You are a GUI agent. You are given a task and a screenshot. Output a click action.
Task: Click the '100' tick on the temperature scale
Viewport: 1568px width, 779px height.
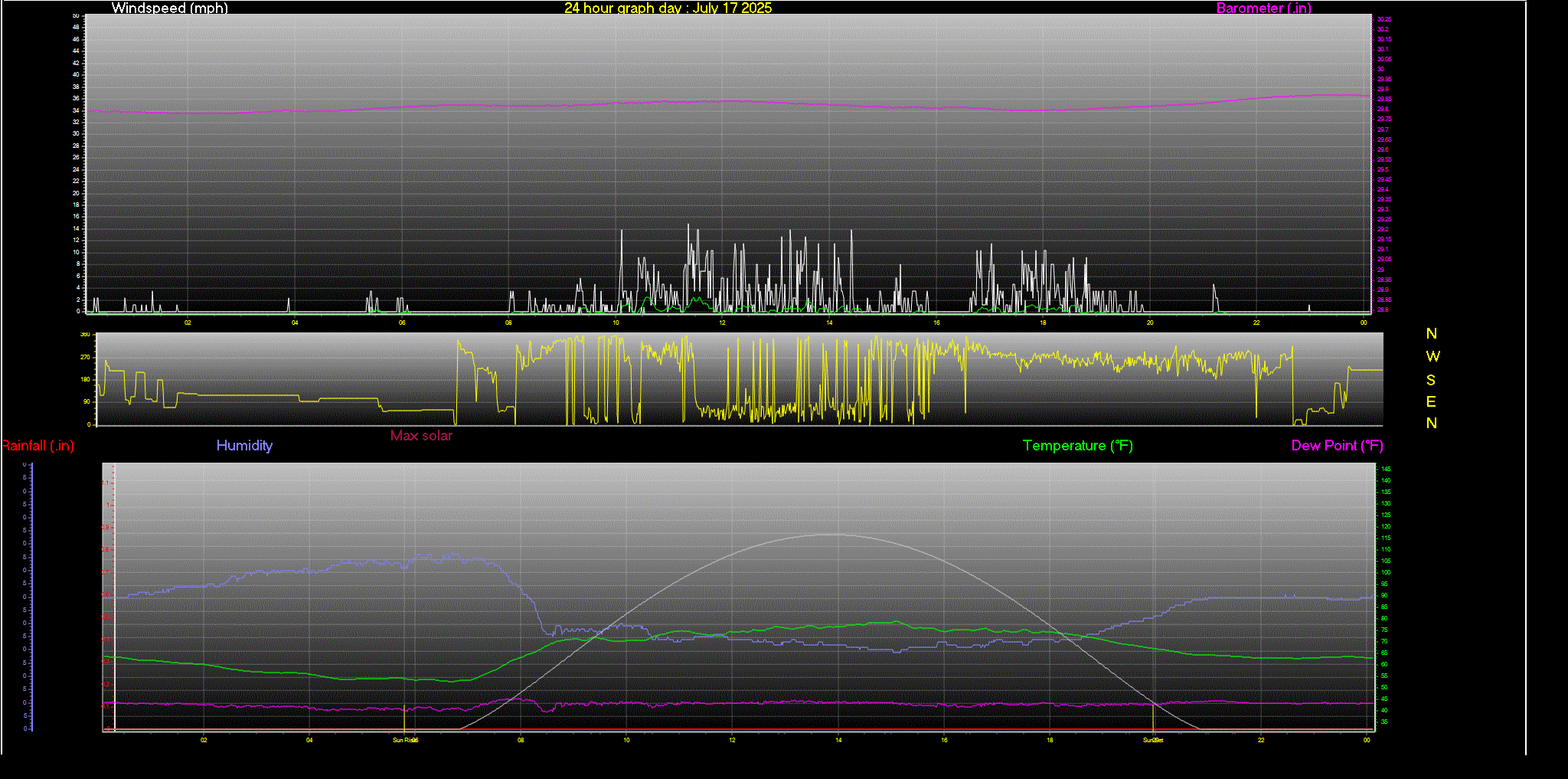tap(1386, 572)
